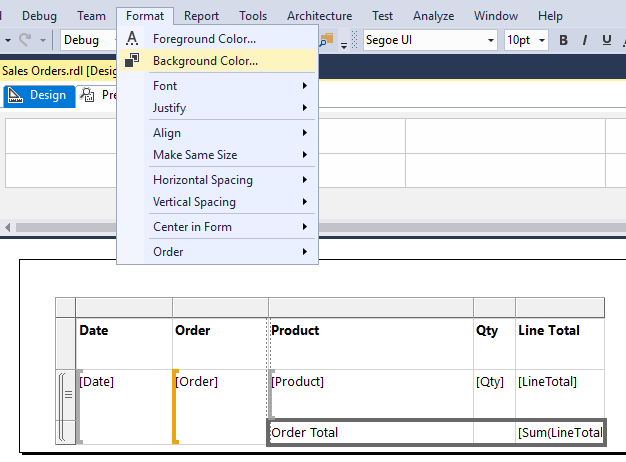The width and height of the screenshot is (626, 462).
Task: Open the Architecture menu
Action: click(x=319, y=16)
